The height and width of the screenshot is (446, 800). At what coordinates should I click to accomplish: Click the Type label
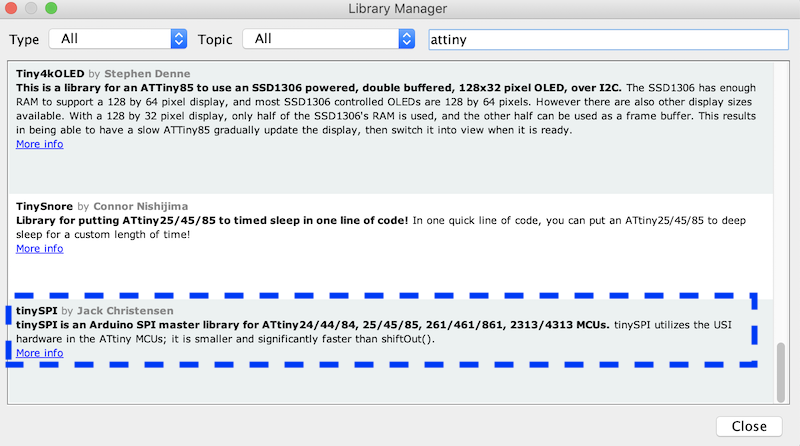[x=24, y=39]
